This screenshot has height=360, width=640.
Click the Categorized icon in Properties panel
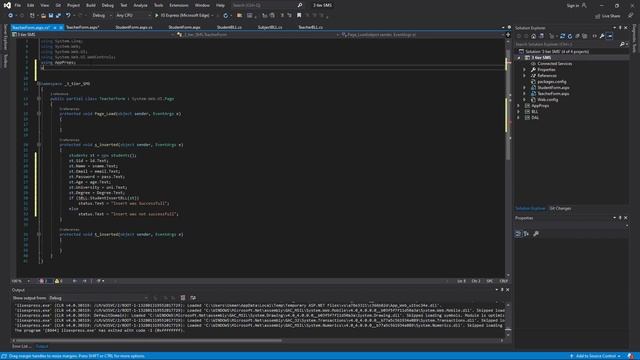pyautogui.click(x=518, y=233)
